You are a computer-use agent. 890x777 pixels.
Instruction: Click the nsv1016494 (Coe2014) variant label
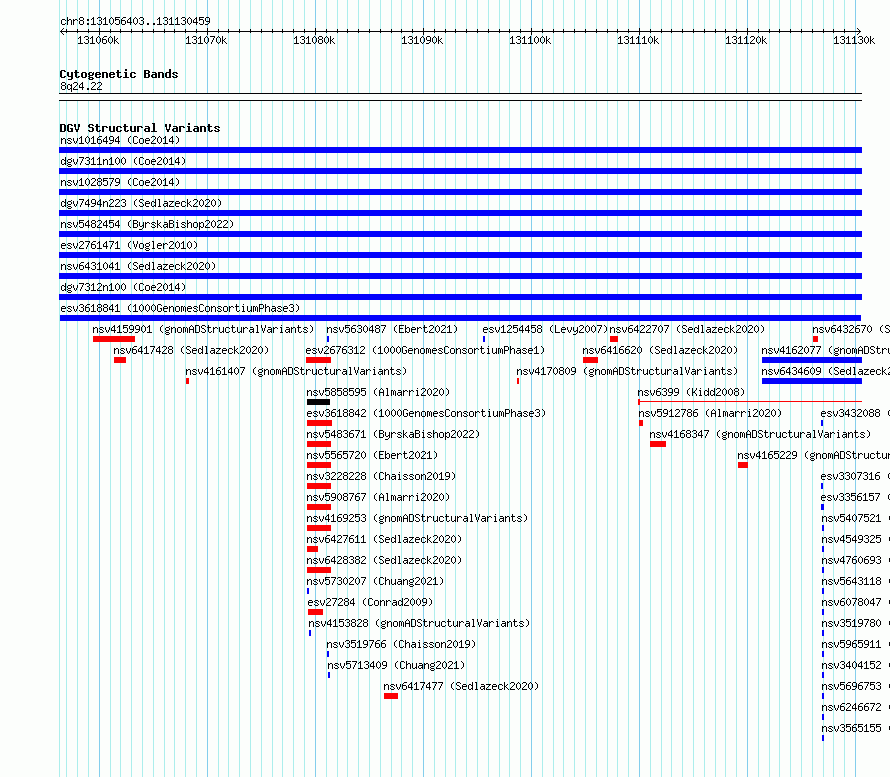coord(120,140)
